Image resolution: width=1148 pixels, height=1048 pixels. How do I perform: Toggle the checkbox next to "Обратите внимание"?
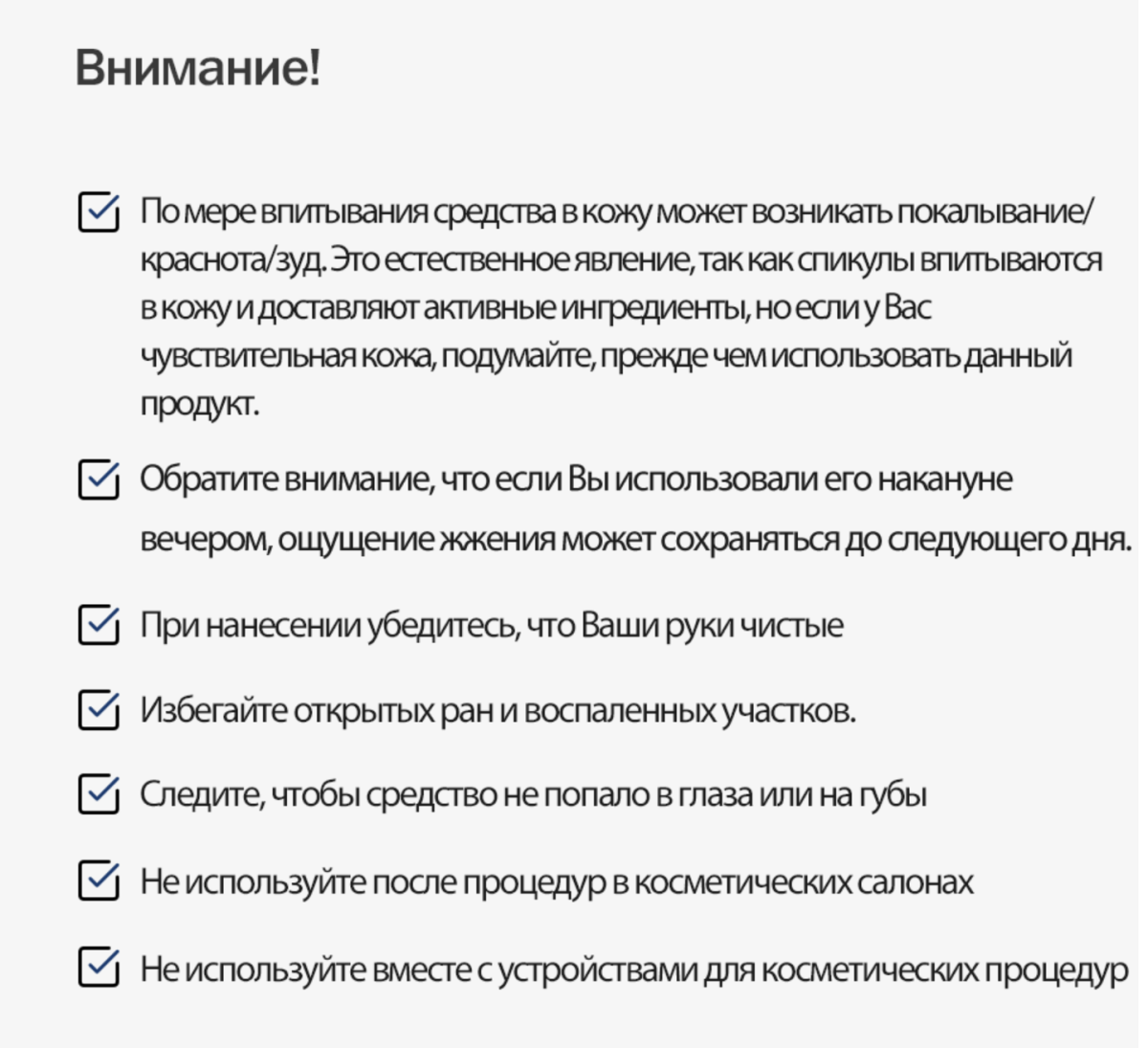(98, 479)
